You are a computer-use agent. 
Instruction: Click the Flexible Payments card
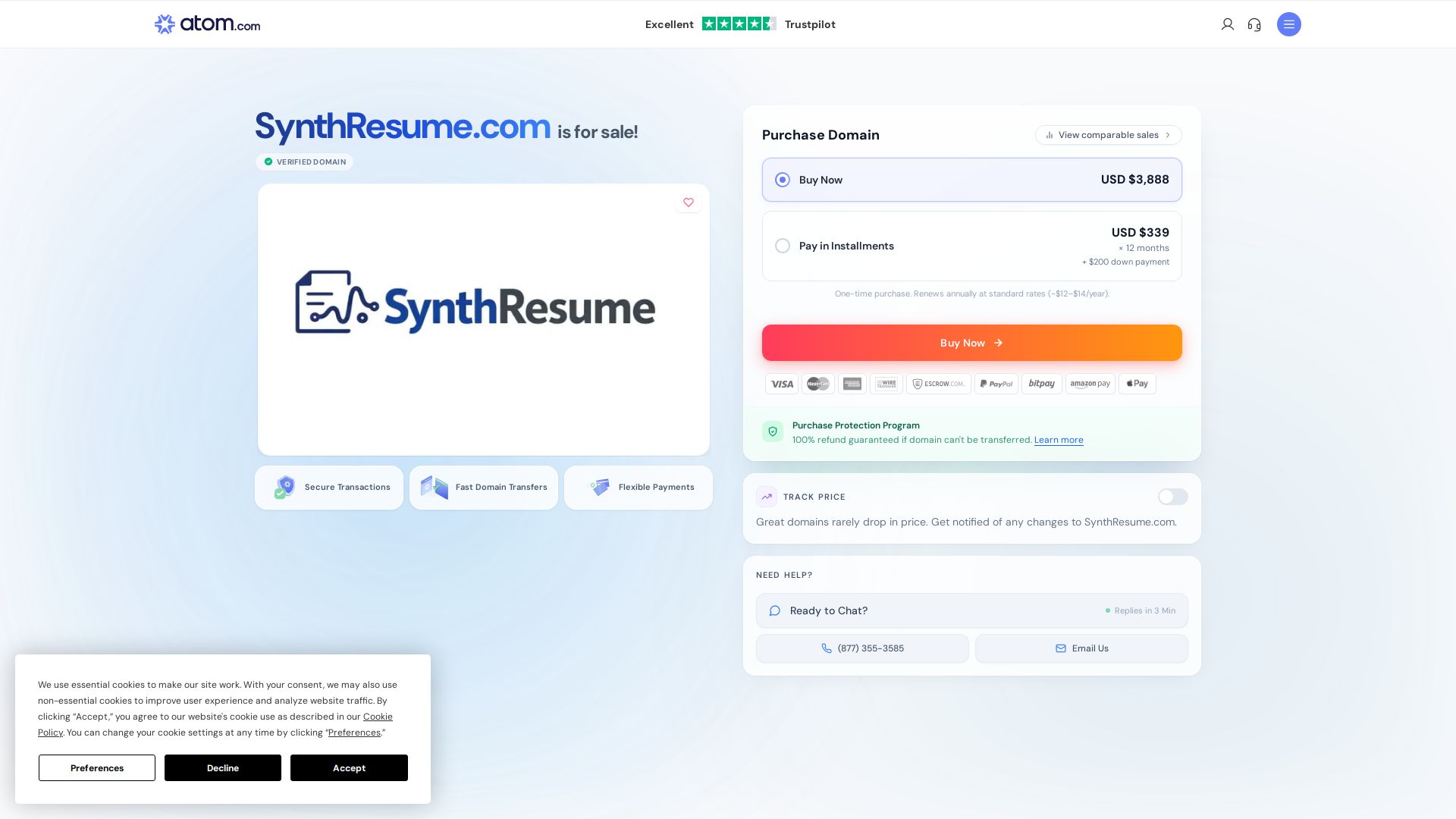(x=639, y=488)
